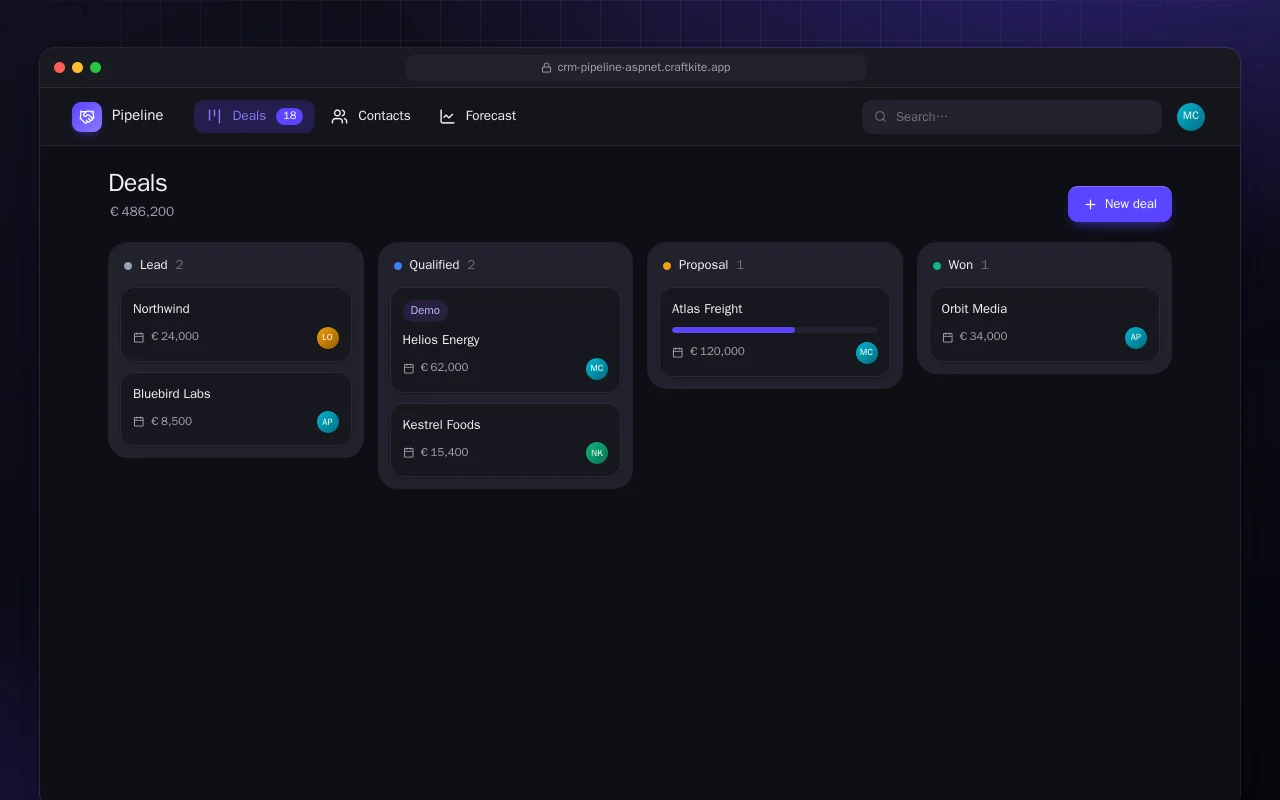Click the lock icon in the address bar
The height and width of the screenshot is (800, 1280).
pos(546,68)
